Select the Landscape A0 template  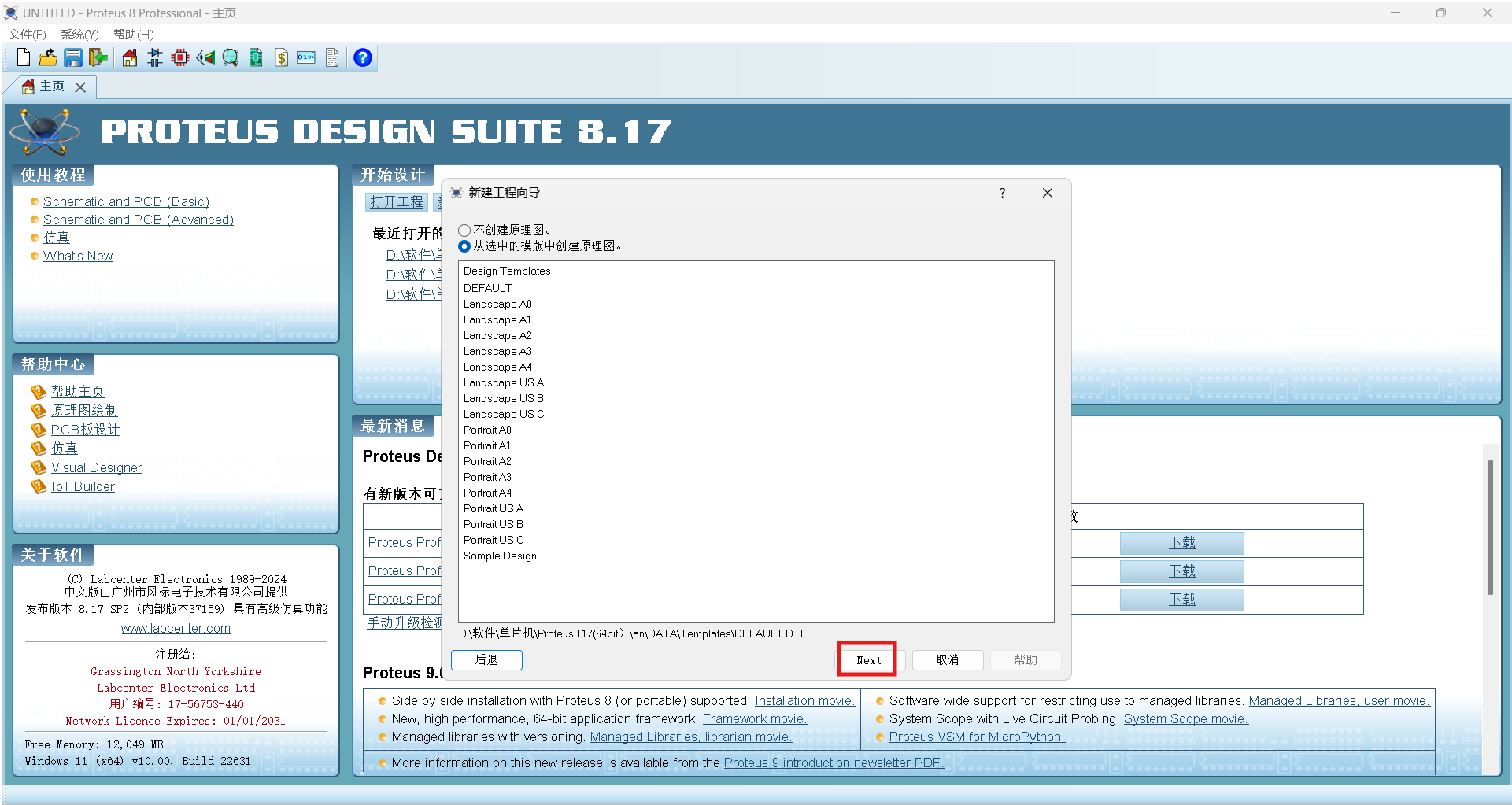coord(497,304)
